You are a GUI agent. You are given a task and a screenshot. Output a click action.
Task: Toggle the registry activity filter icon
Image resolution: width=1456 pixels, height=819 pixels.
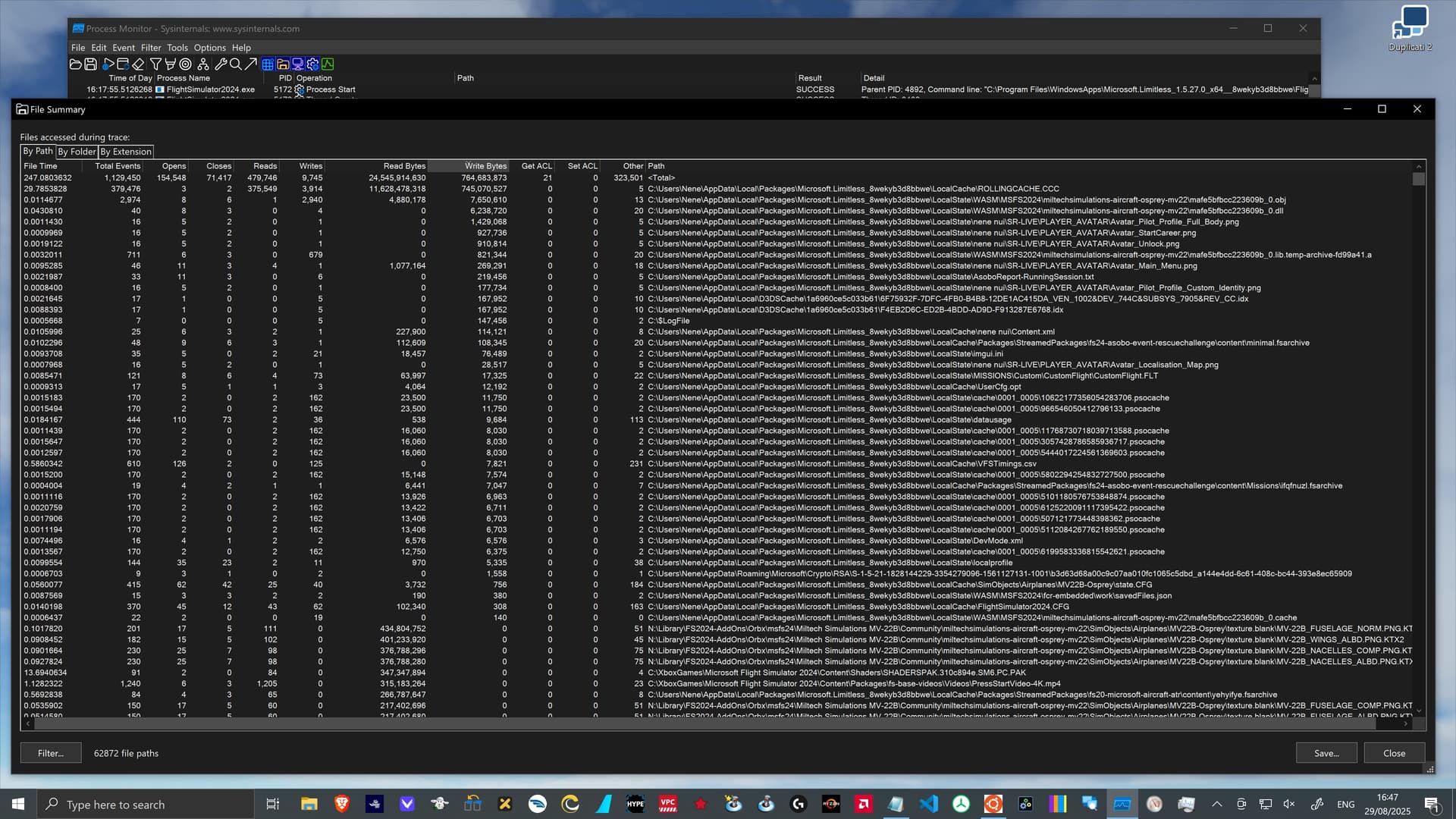pyautogui.click(x=268, y=64)
